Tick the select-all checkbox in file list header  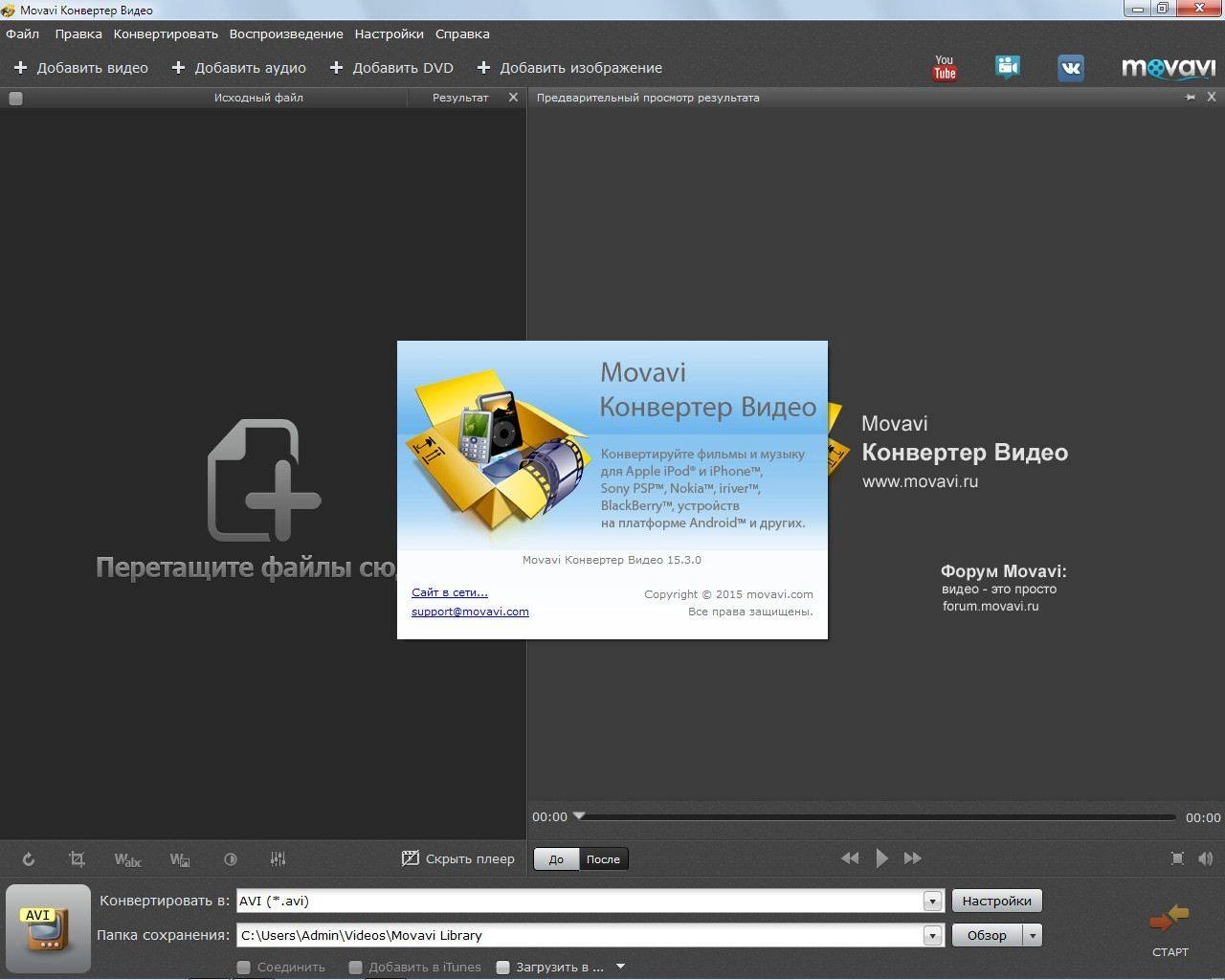coord(15,98)
